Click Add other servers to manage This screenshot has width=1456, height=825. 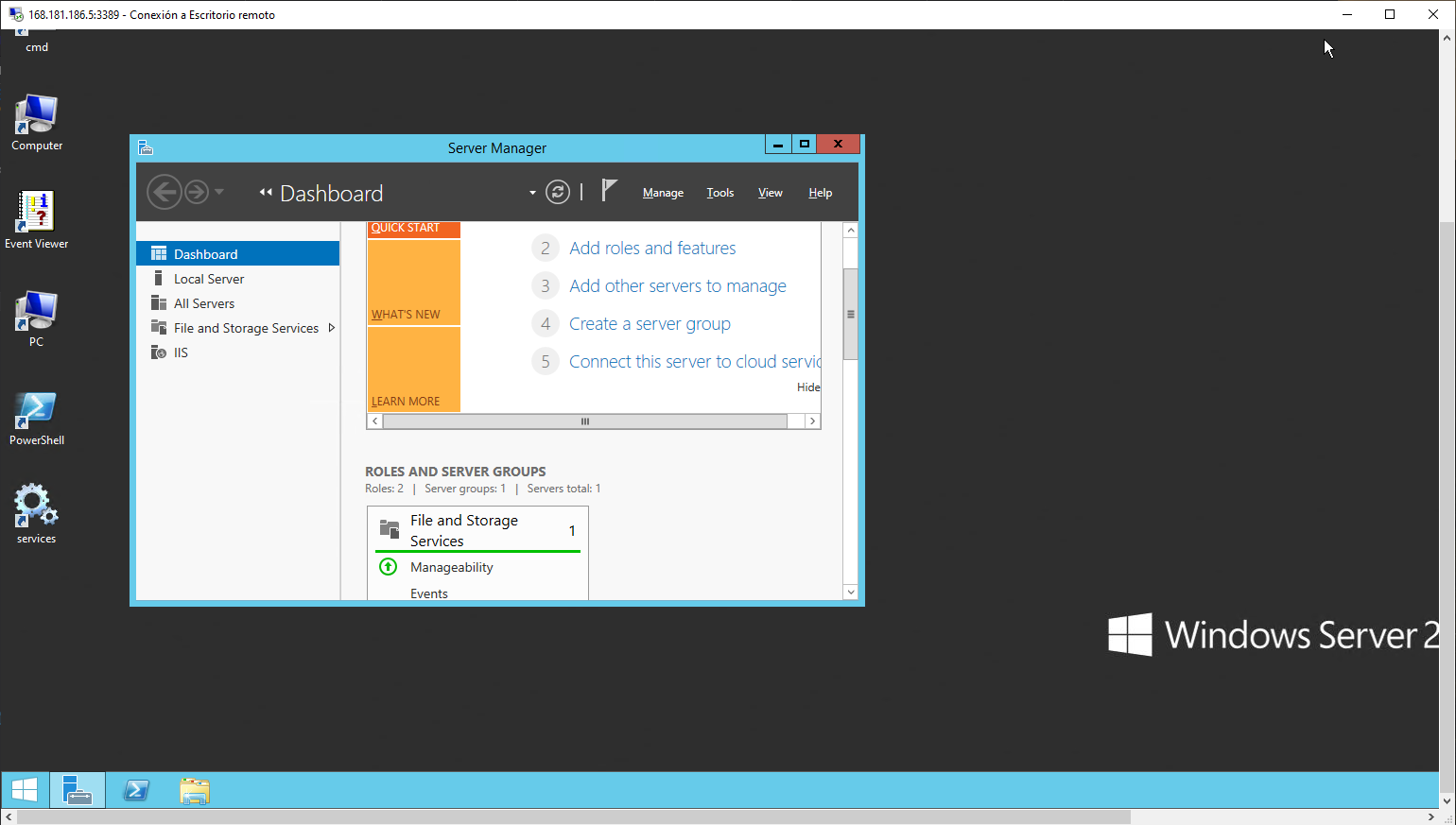coord(678,285)
